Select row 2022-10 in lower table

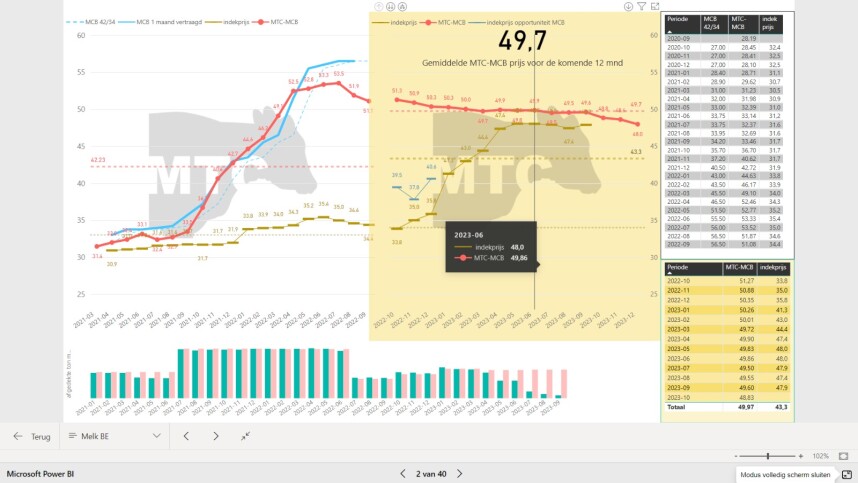tap(727, 281)
